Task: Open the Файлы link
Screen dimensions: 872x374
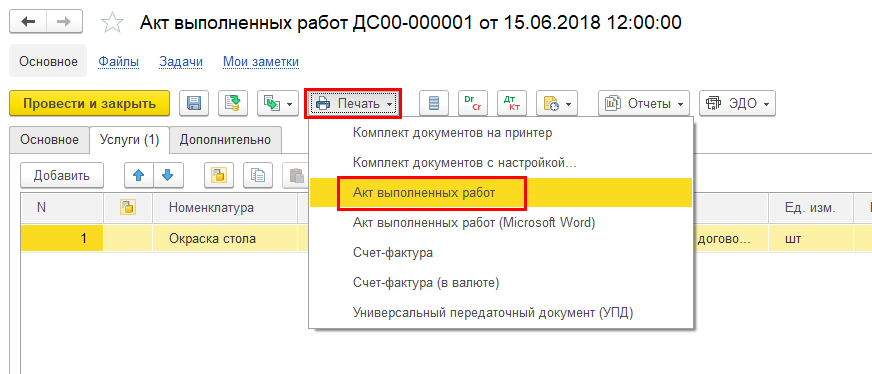Action: [118, 62]
